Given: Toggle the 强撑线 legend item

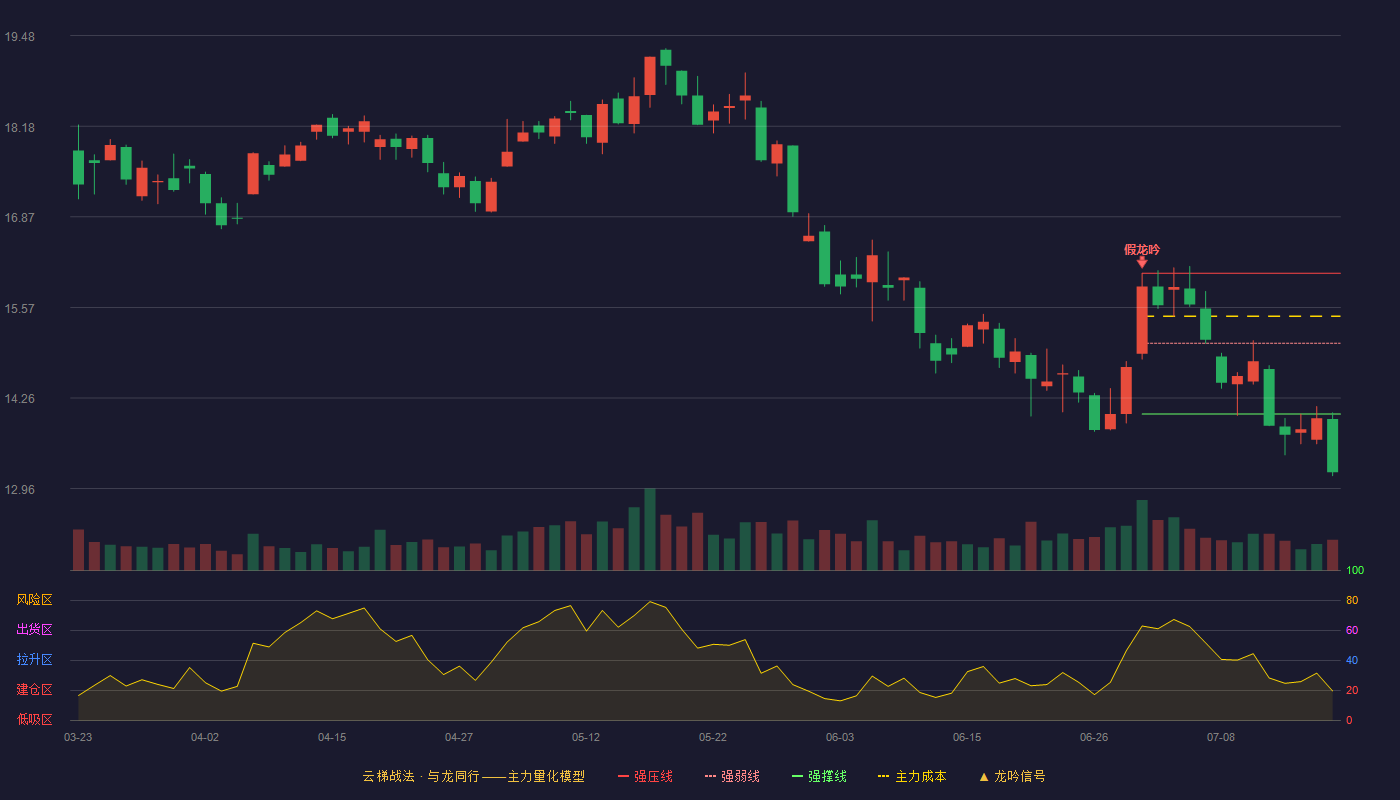Looking at the screenshot, I should [x=819, y=776].
